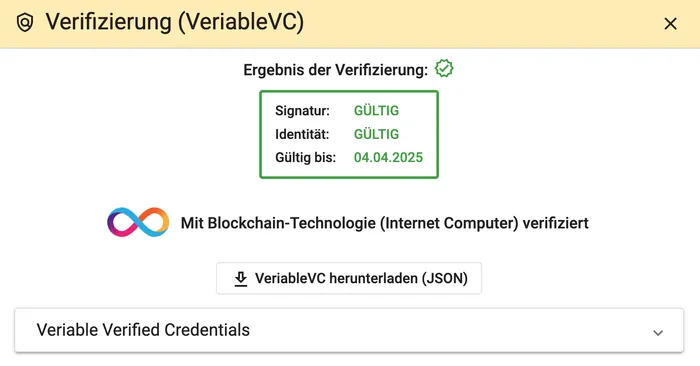Viewport: 700px width, 366px height.
Task: Expand the Veriable Verified Credentials chevron
Action: pyautogui.click(x=658, y=333)
